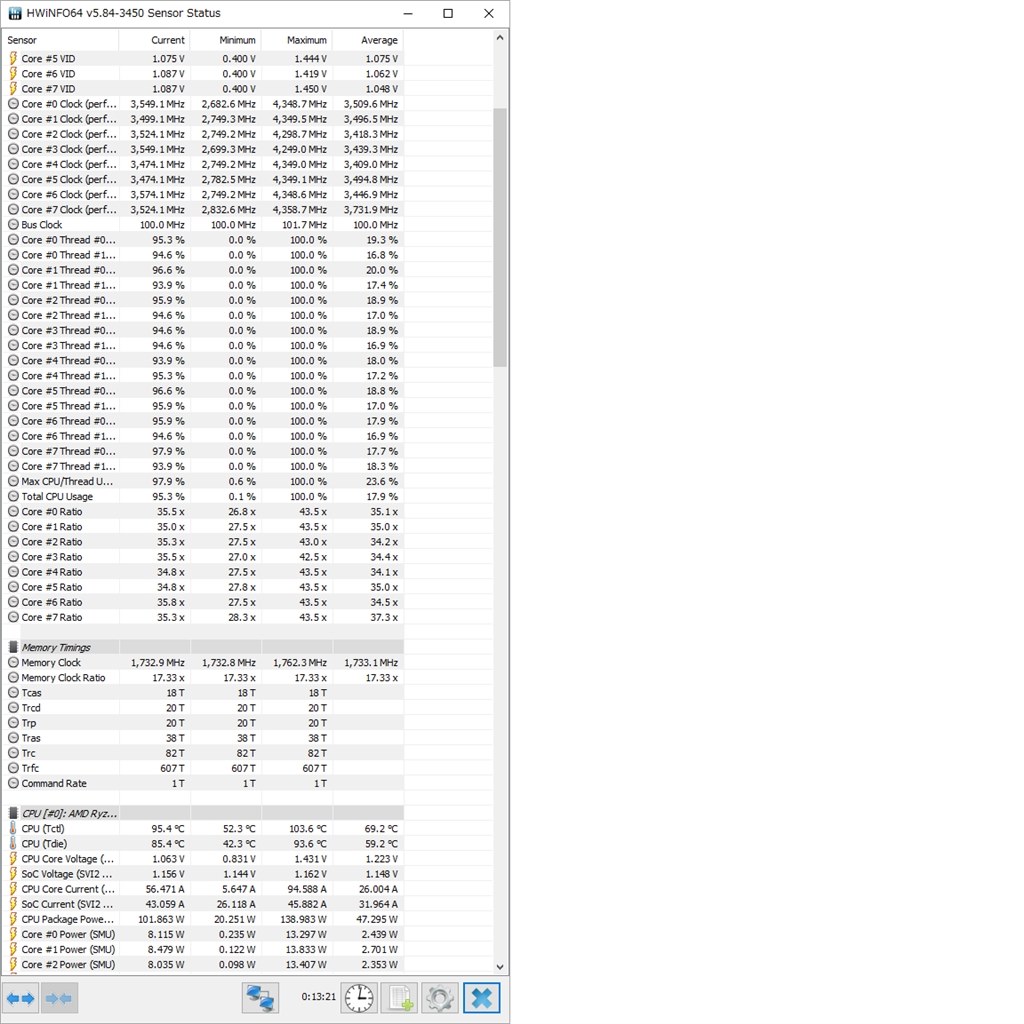Select the Trc timing row
The height and width of the screenshot is (1024, 1024).
click(x=202, y=753)
